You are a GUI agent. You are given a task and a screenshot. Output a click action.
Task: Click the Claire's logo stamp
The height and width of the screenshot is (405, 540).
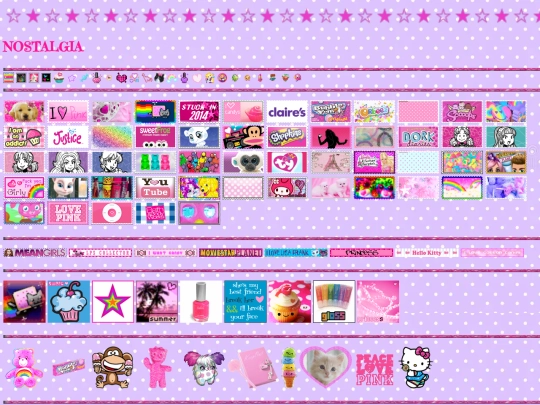287,112
